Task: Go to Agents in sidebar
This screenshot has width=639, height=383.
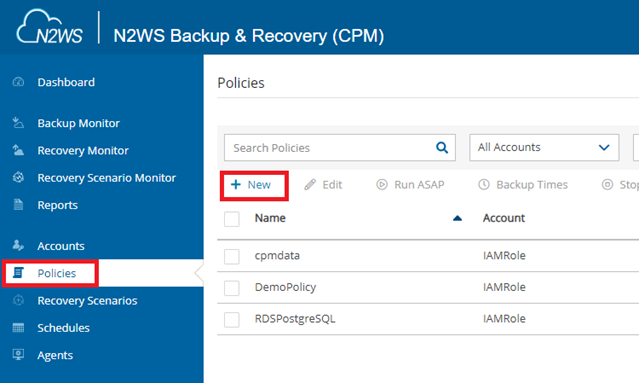Action: click(x=55, y=355)
